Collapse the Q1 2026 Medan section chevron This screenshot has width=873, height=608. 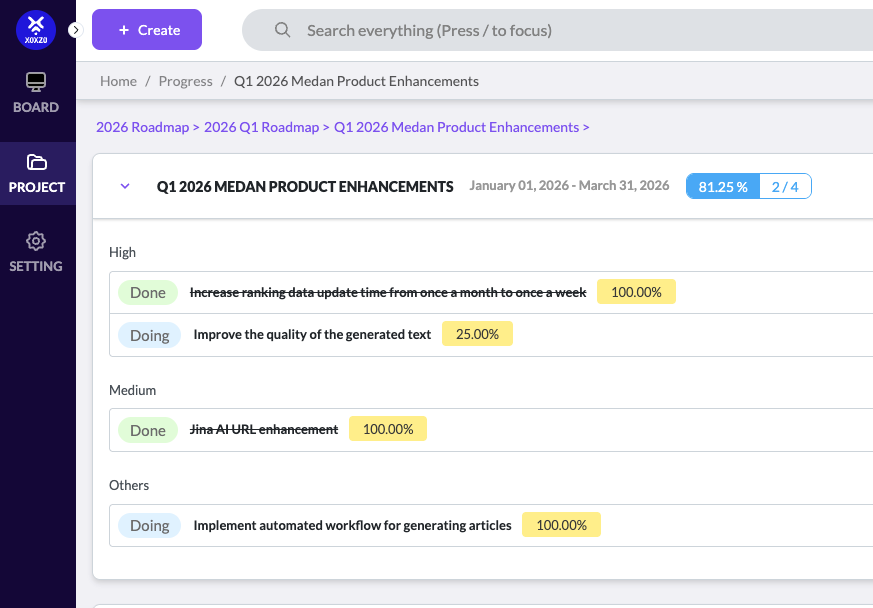(x=125, y=186)
